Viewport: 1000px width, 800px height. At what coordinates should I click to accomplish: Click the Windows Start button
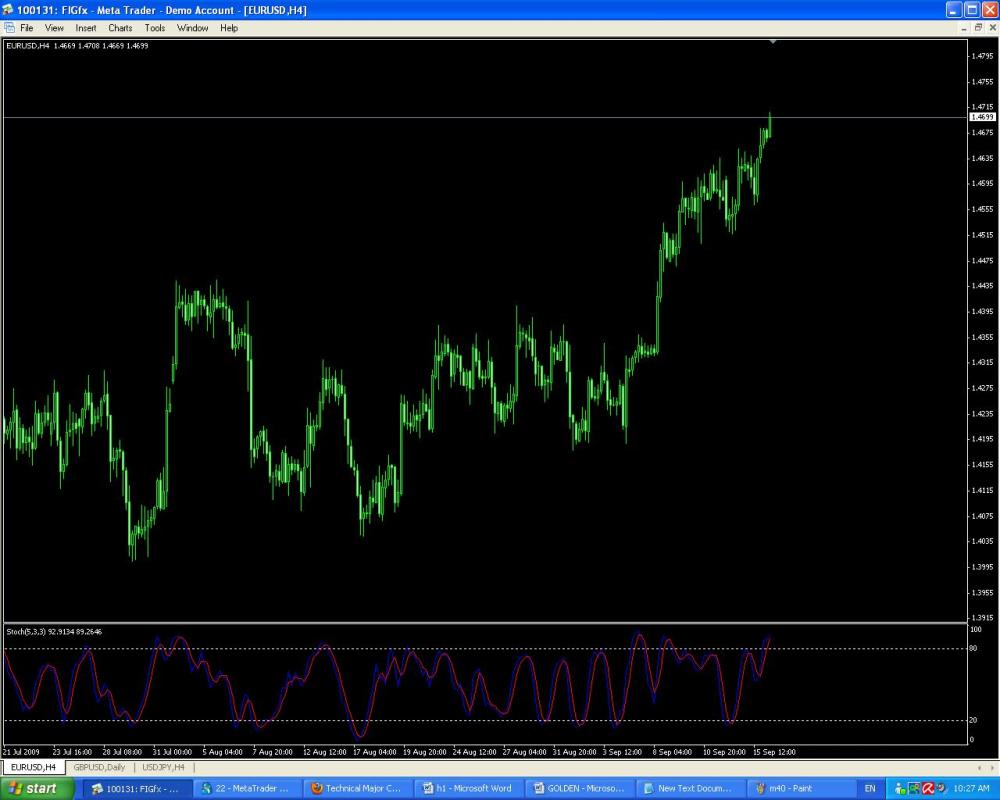coord(37,788)
